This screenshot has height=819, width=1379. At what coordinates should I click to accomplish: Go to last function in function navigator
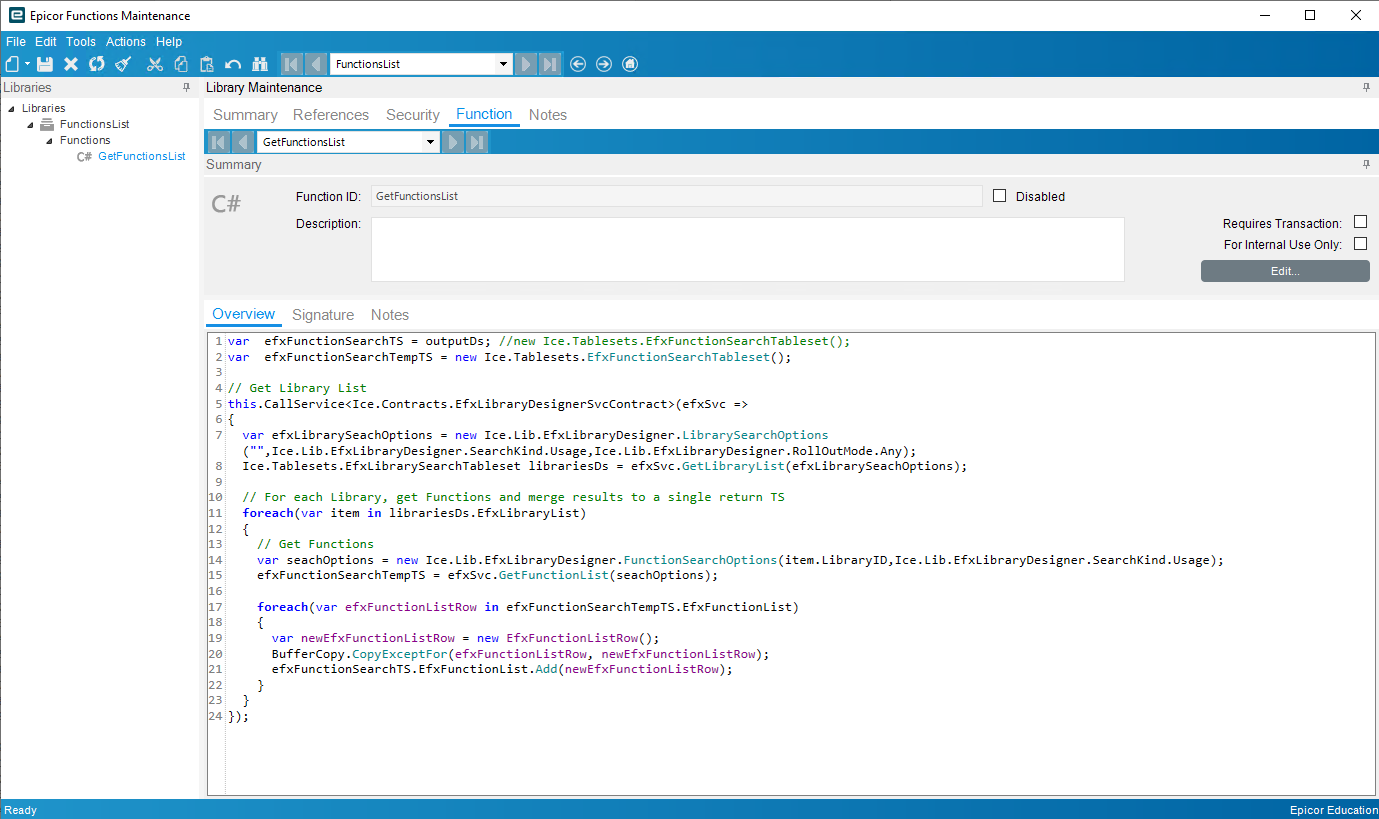click(x=477, y=142)
